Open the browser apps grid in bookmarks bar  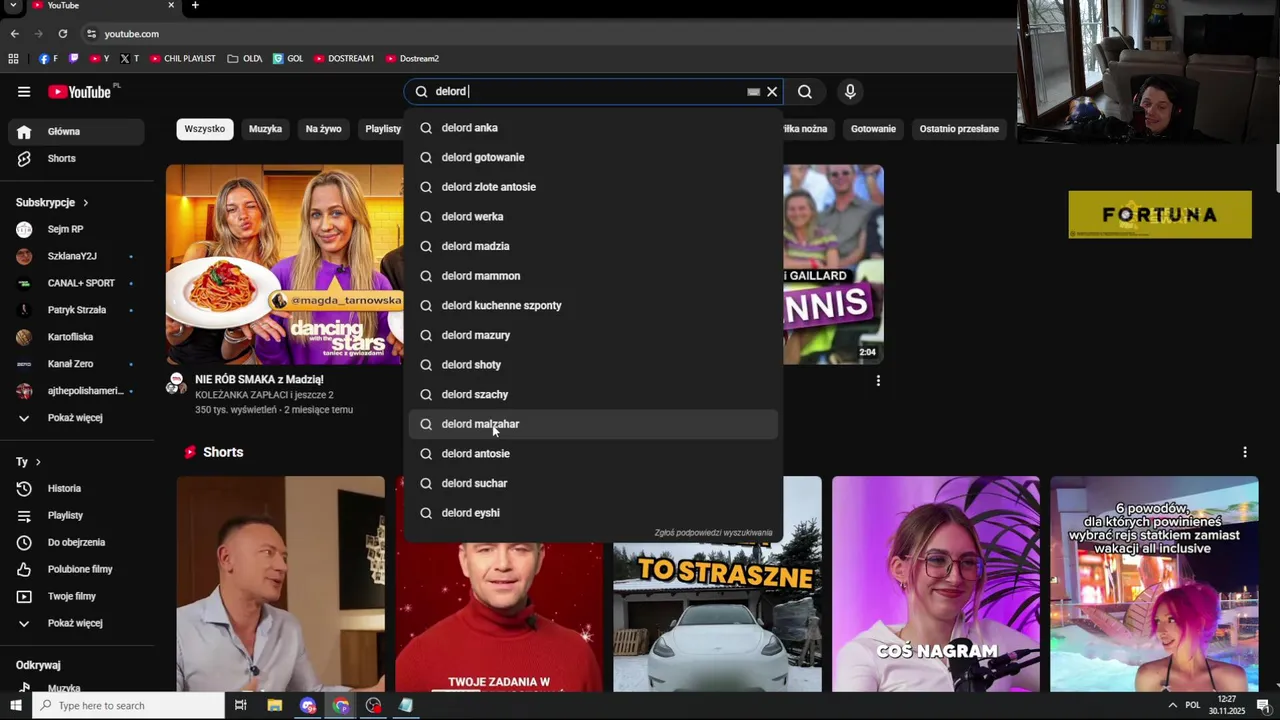pyautogui.click(x=13, y=59)
